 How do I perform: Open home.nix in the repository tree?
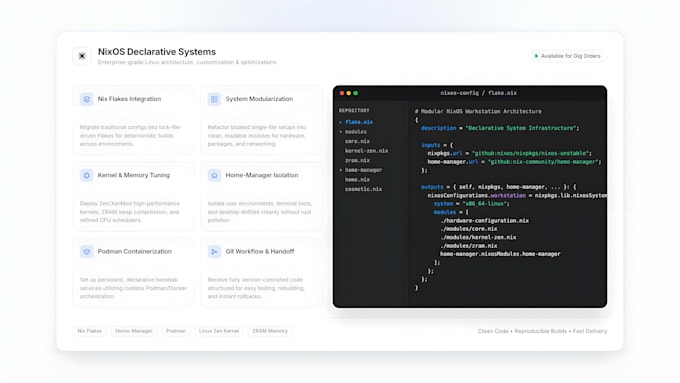pos(357,180)
